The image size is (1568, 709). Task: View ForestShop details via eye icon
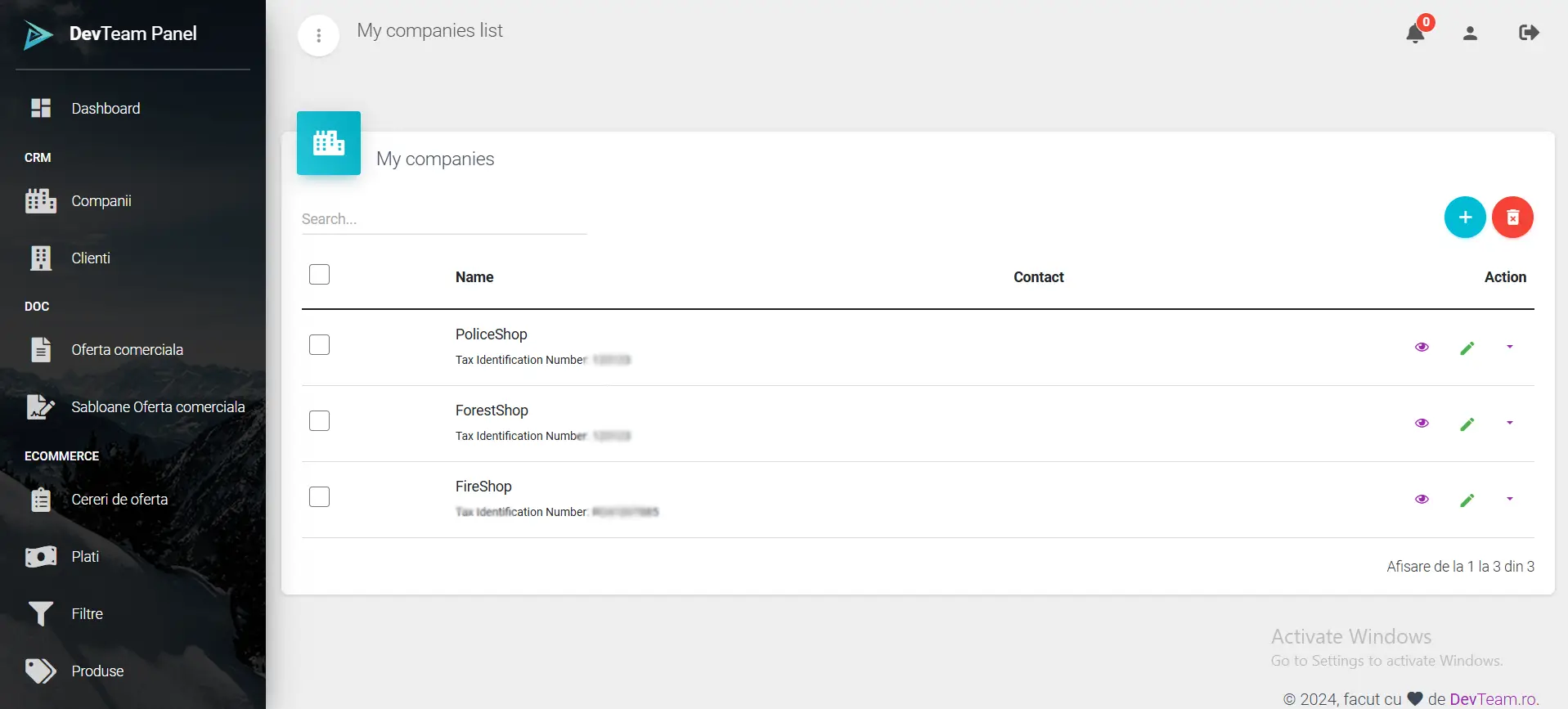click(x=1422, y=424)
